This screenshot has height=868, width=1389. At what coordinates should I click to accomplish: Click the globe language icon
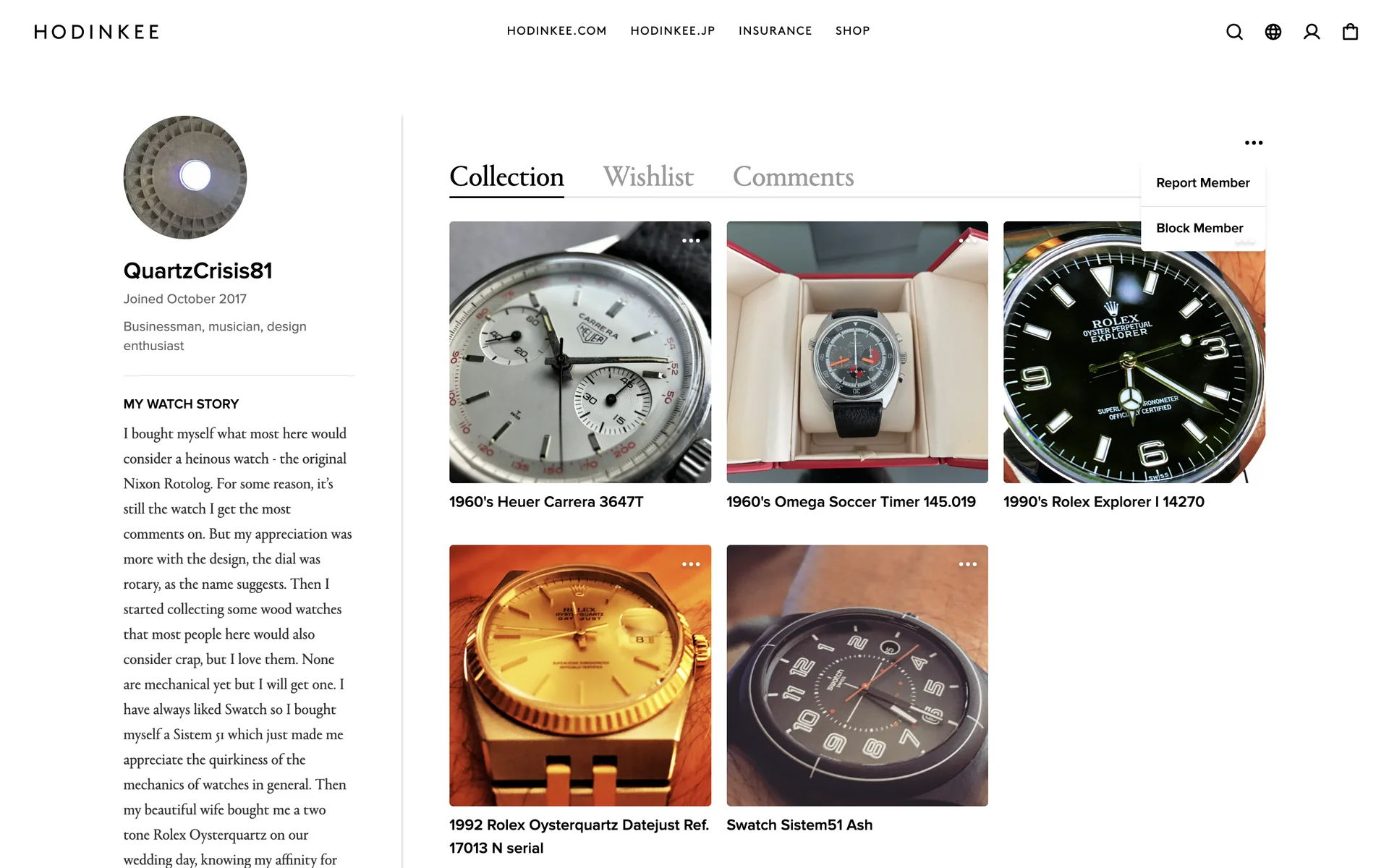1273,32
